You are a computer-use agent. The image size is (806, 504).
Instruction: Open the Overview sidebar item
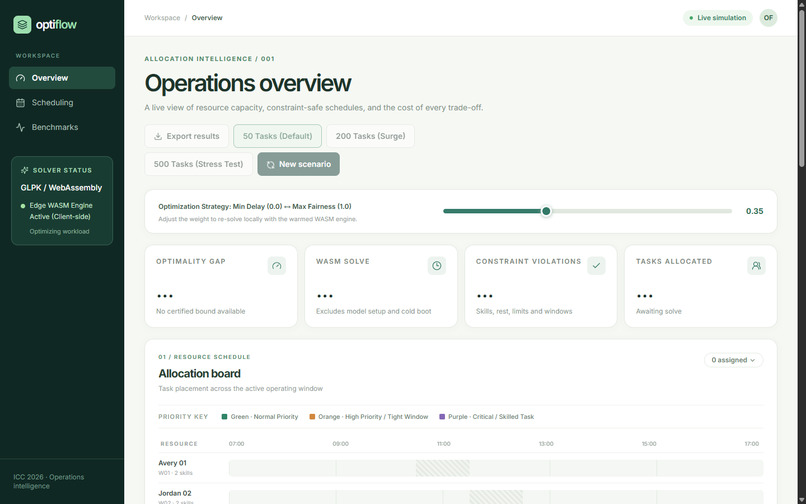62,78
